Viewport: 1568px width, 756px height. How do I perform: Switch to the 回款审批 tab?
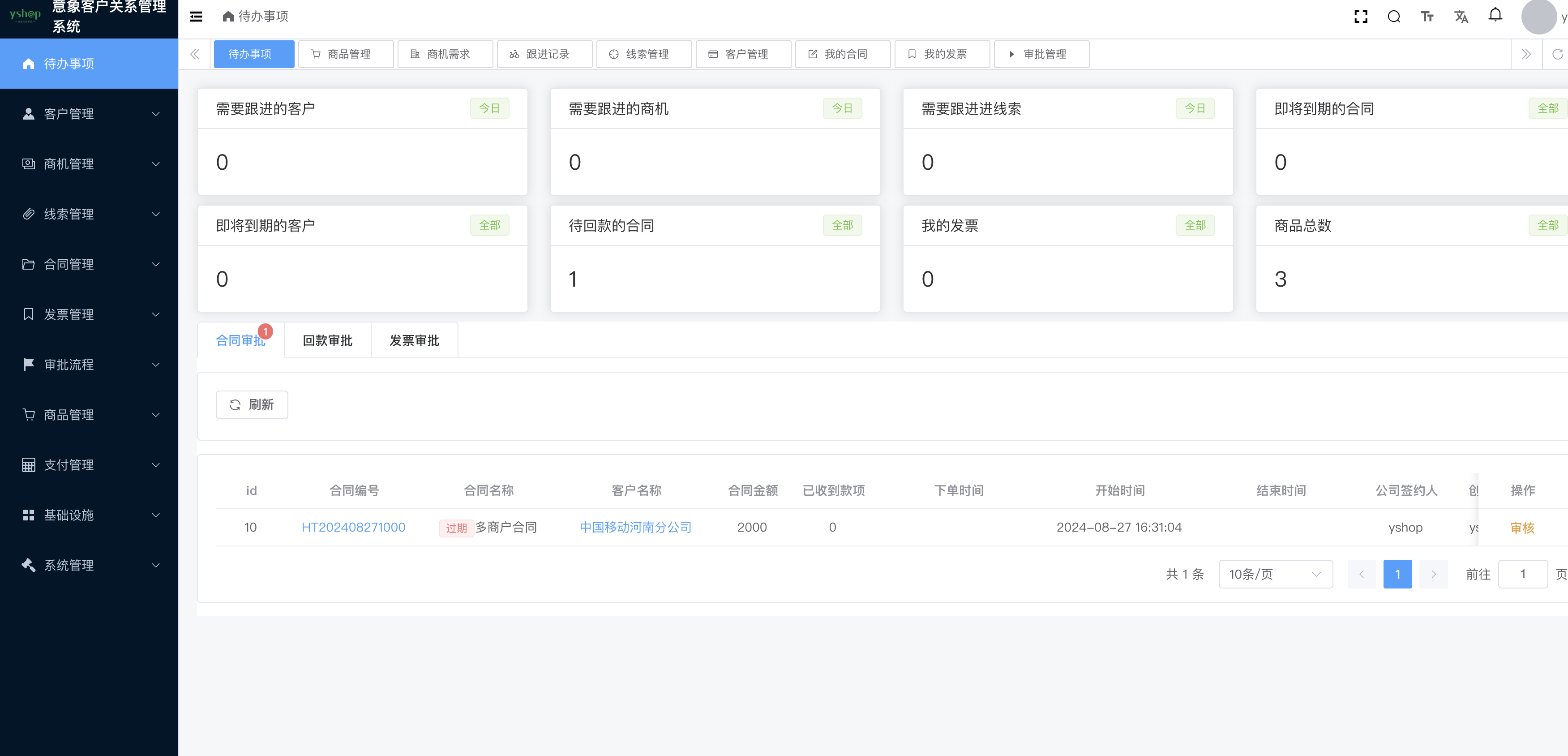tap(327, 340)
